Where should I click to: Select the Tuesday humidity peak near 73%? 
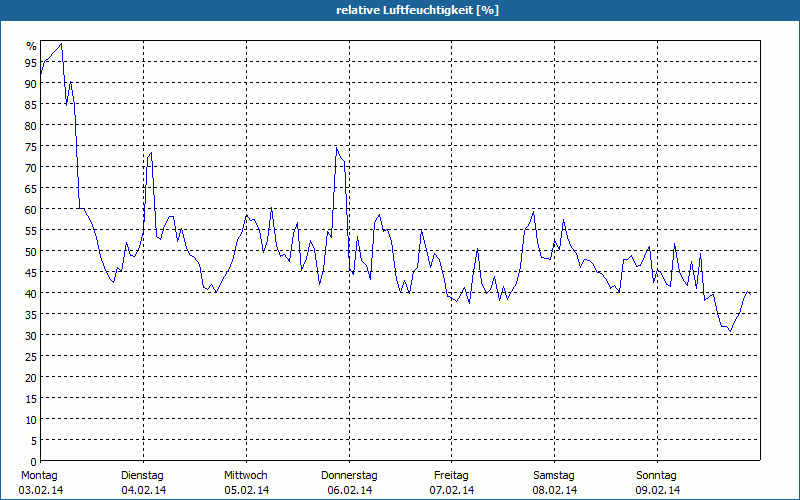tap(150, 153)
